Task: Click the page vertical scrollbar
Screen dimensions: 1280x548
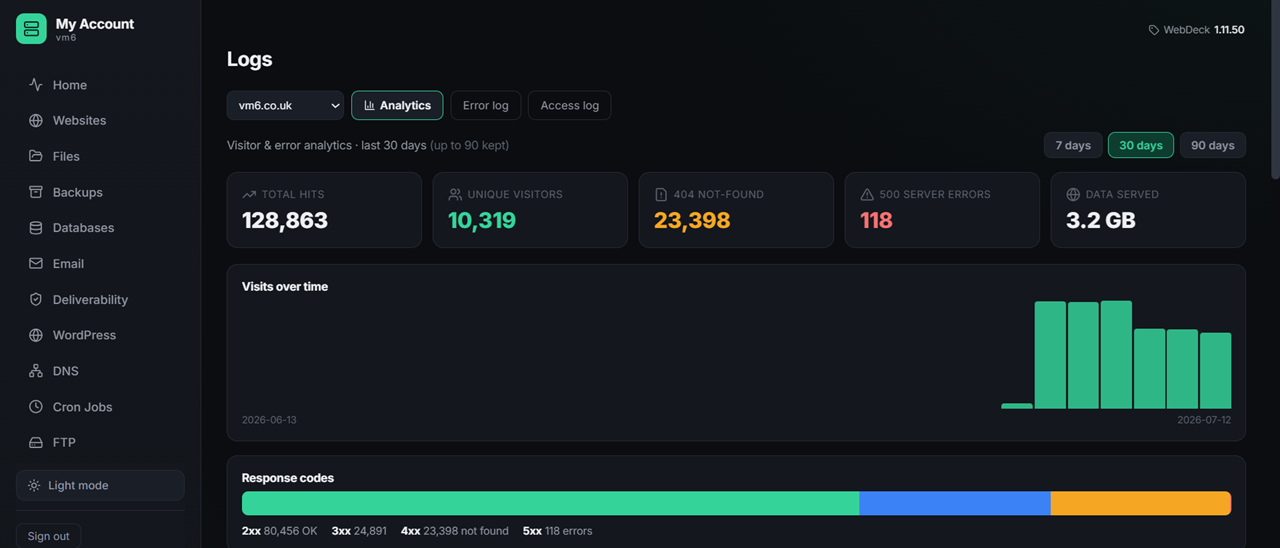Action: [x=1274, y=90]
